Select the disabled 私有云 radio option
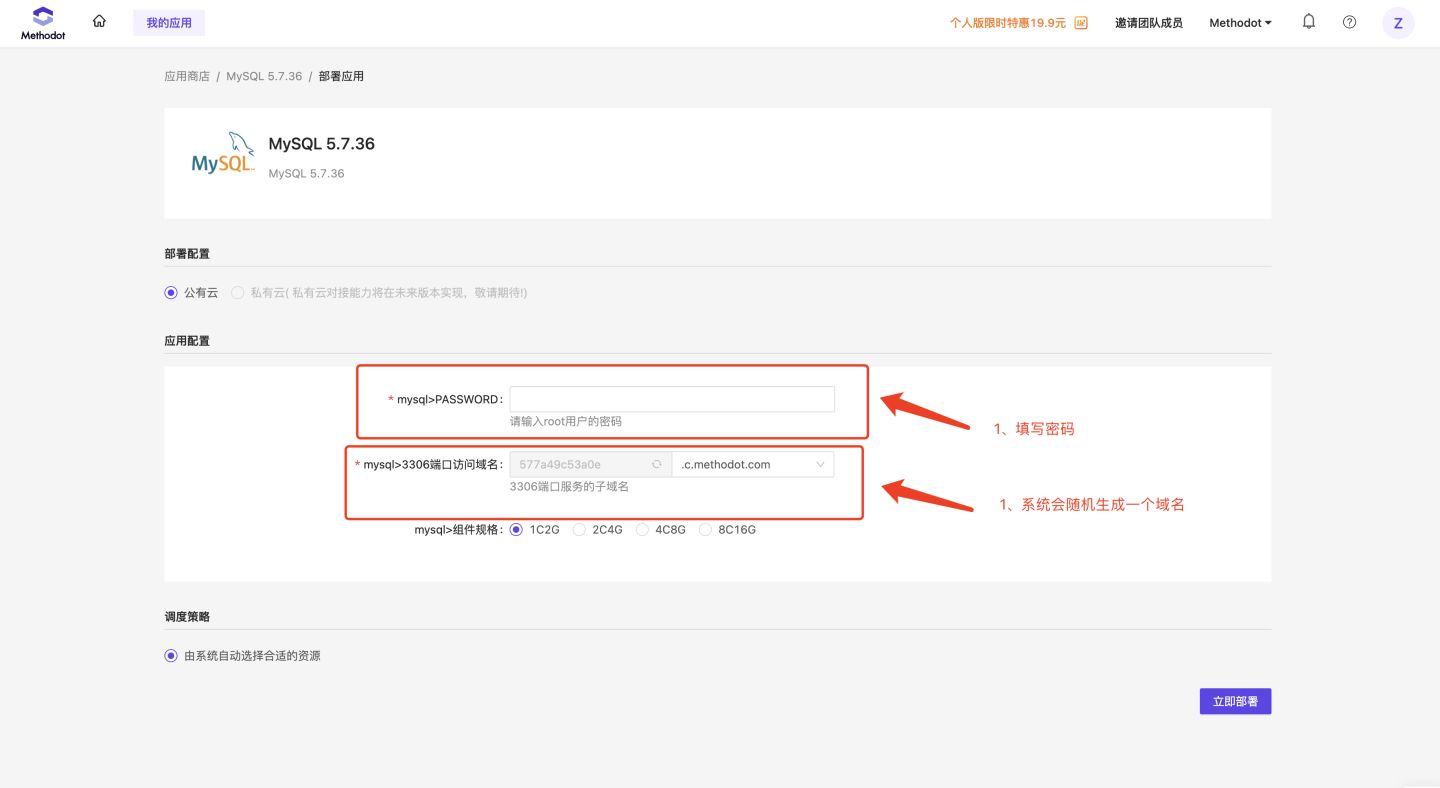This screenshot has height=788, width=1440. (238, 293)
